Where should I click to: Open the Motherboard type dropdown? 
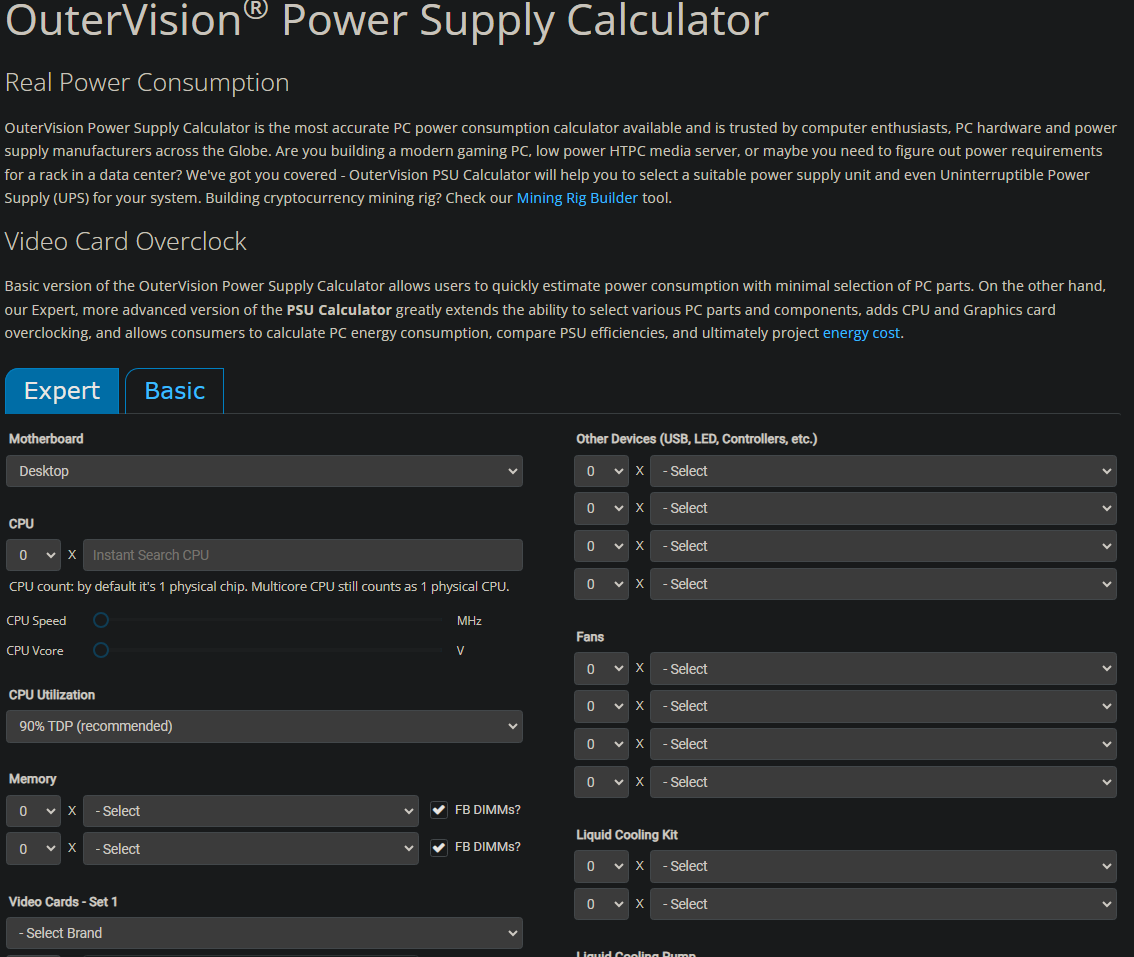264,471
